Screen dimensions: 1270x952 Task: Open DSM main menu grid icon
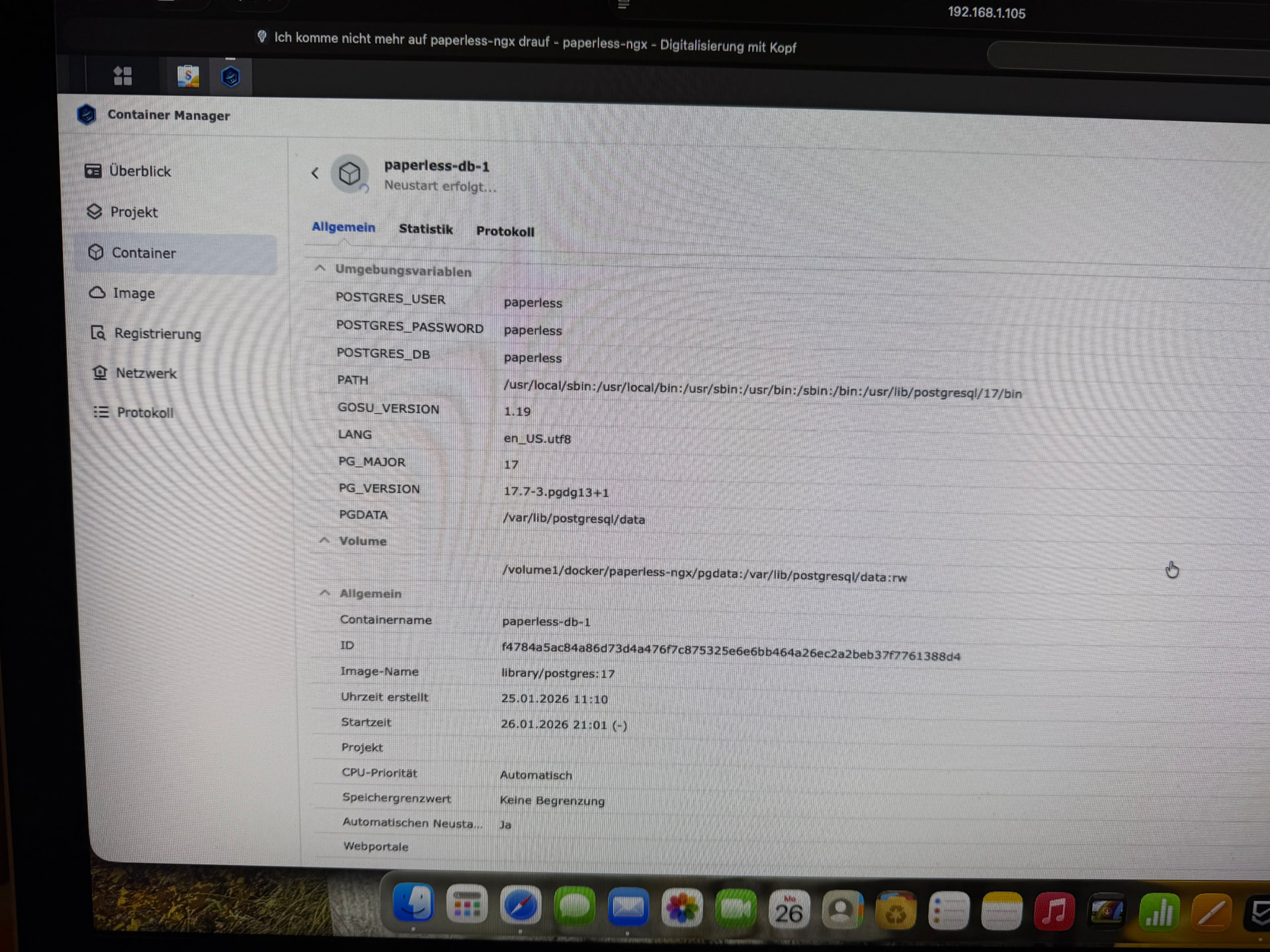(123, 76)
